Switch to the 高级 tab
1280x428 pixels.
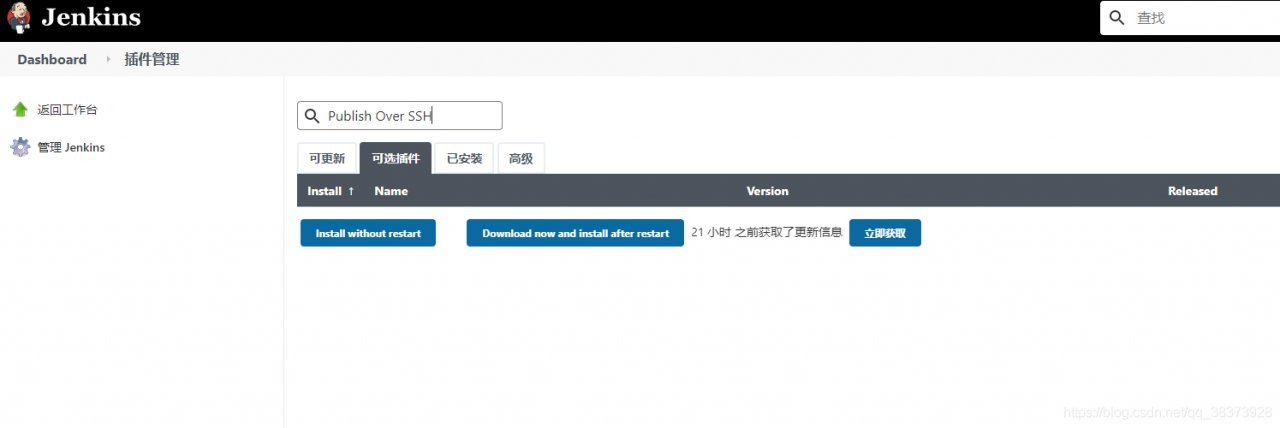coord(521,158)
